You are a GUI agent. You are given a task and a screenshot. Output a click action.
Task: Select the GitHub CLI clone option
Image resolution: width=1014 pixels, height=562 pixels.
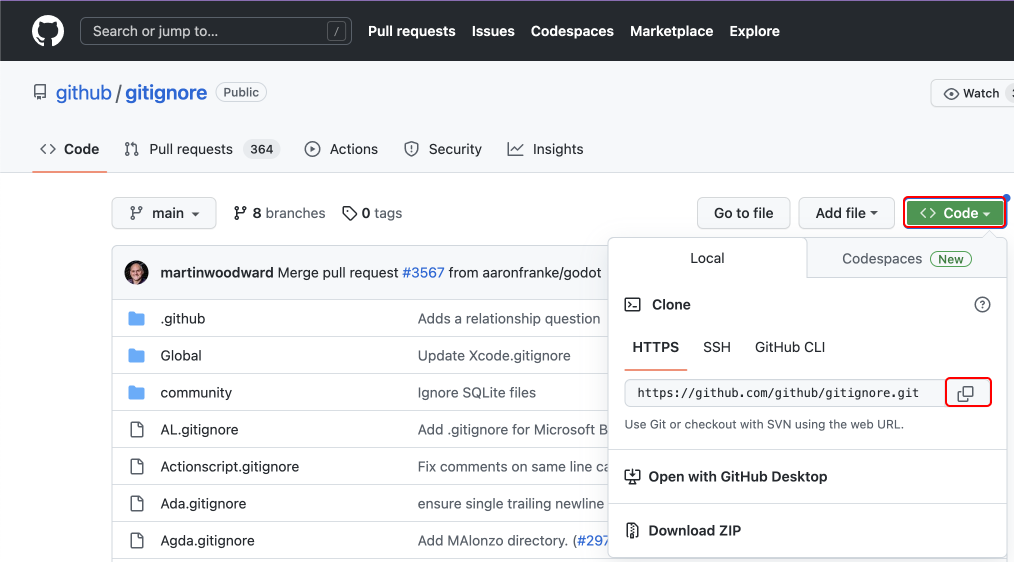[790, 347]
